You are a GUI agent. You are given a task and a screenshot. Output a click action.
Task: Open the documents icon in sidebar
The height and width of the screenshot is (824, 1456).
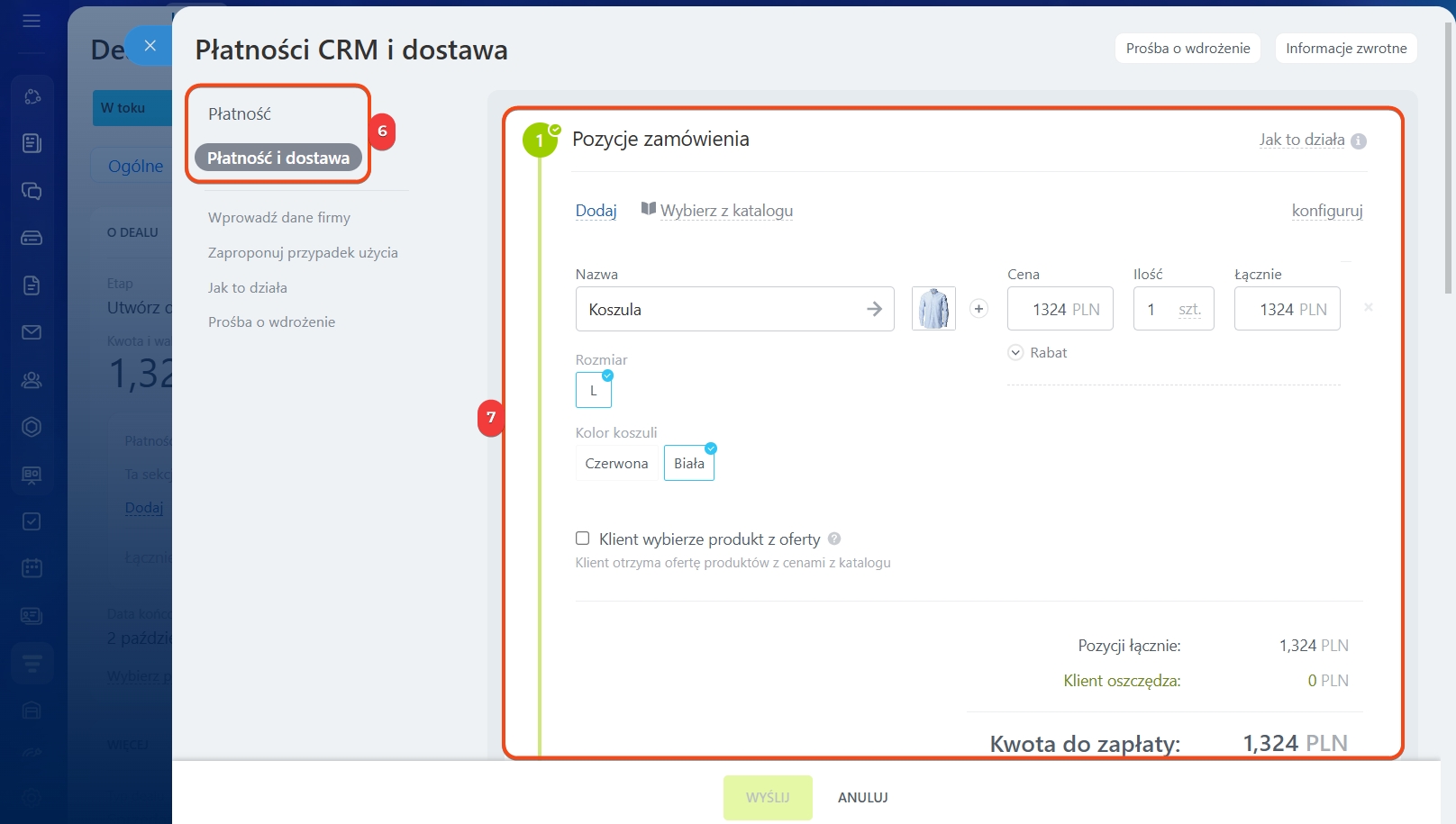[32, 285]
